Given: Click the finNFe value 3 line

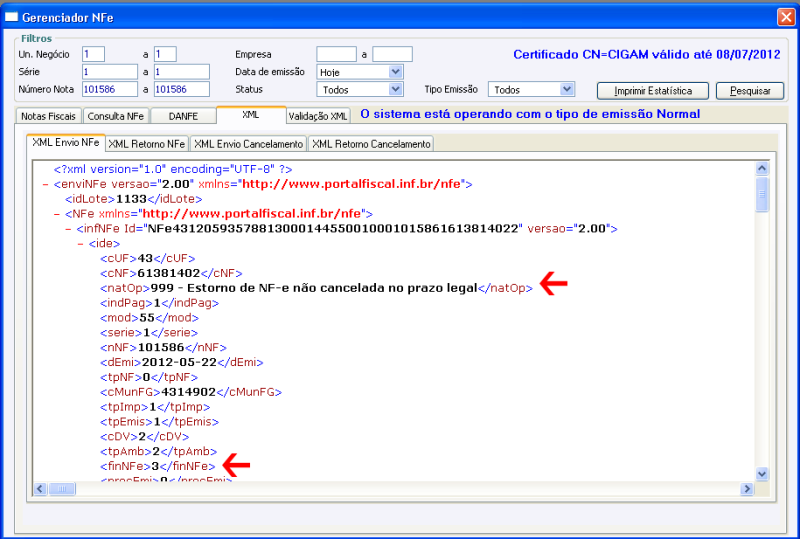Looking at the screenshot, I should 158,466.
